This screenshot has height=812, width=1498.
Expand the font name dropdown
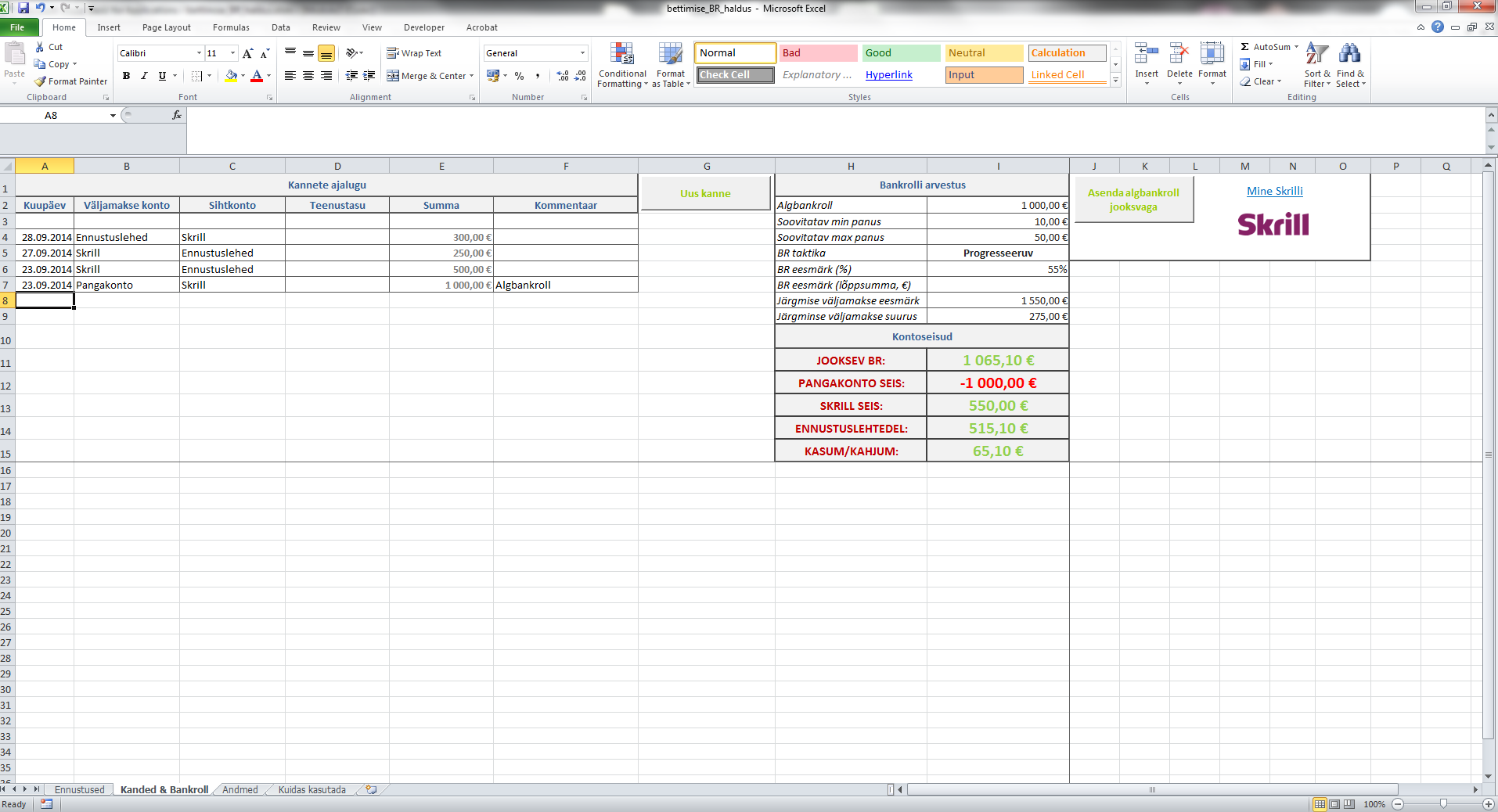(199, 53)
